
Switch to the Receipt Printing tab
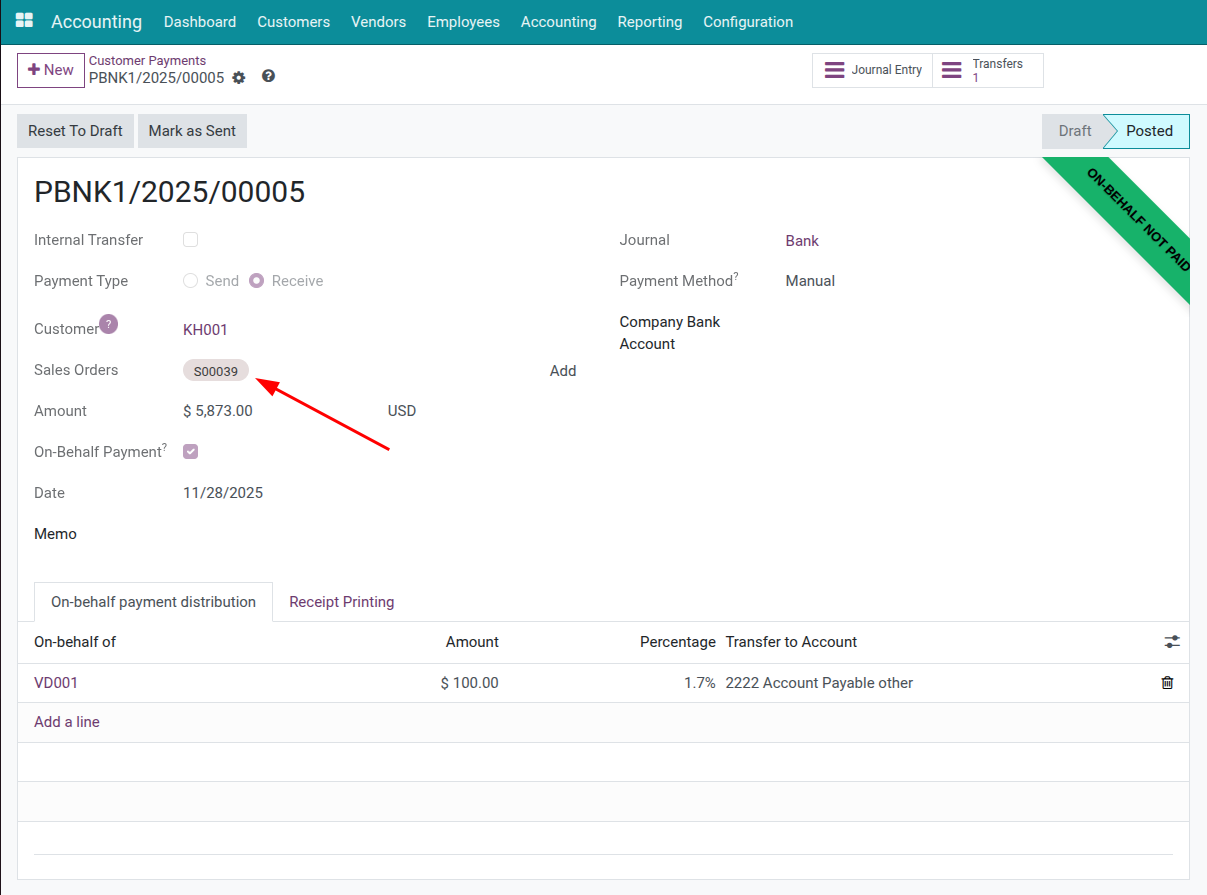341,602
